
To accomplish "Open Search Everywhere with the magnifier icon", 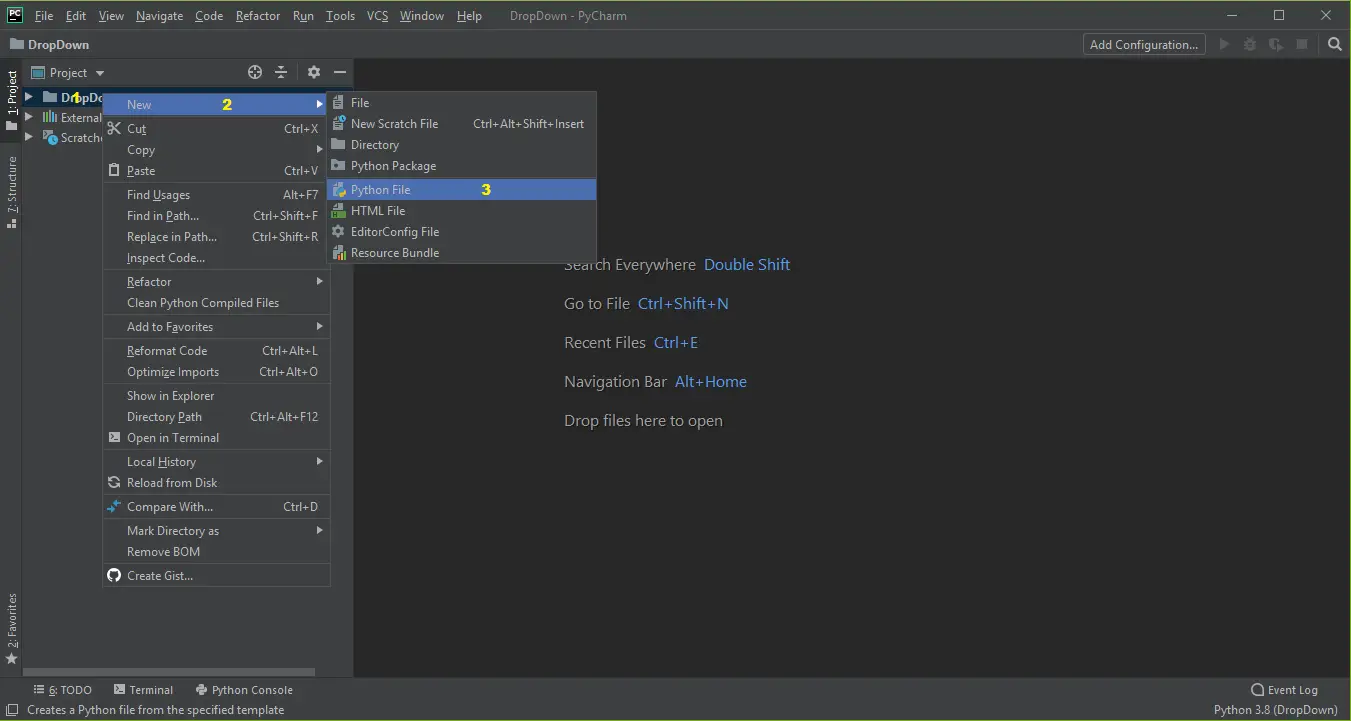I will (x=1335, y=44).
